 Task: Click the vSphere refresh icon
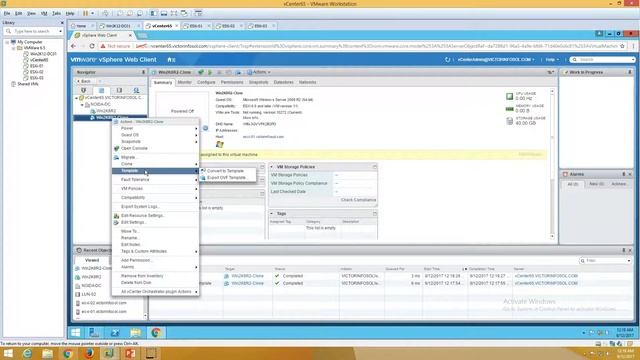[447, 60]
